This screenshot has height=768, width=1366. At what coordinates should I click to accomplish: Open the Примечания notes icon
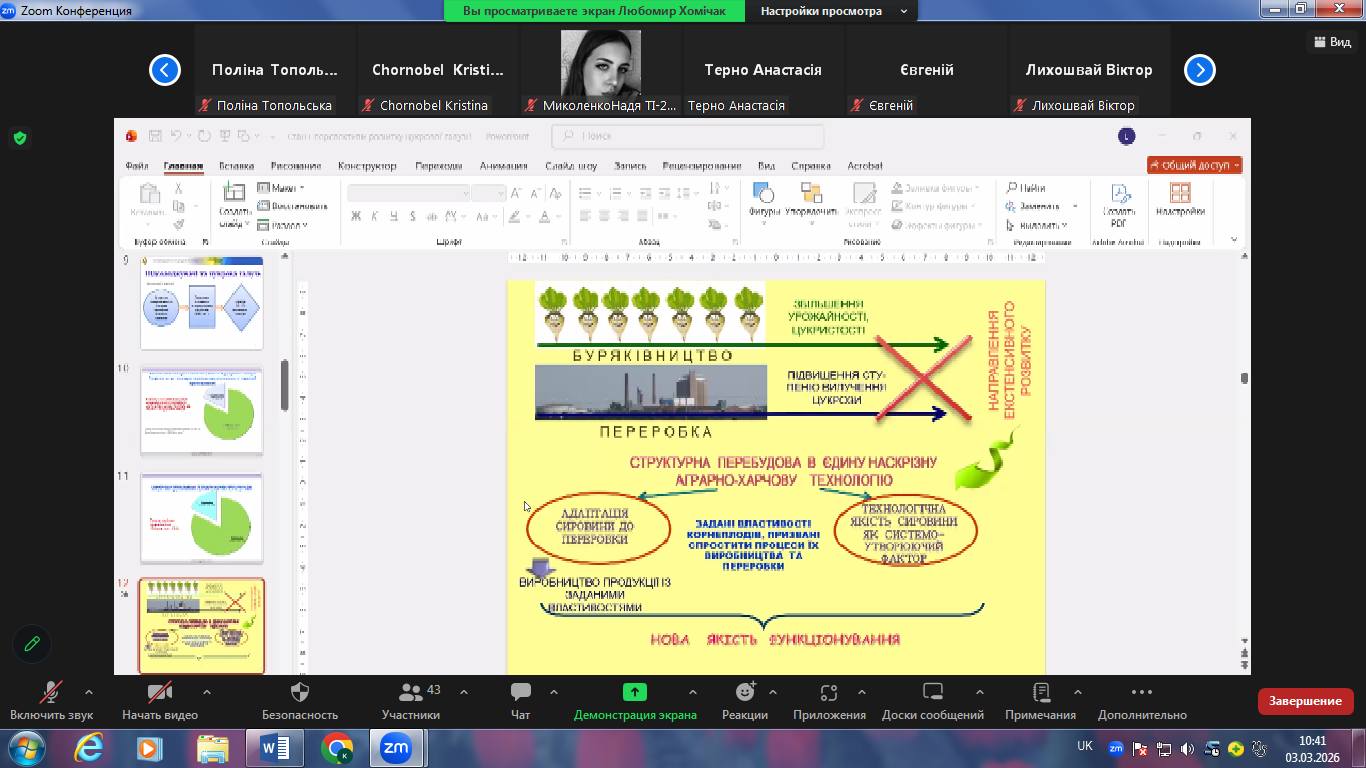pos(1040,693)
